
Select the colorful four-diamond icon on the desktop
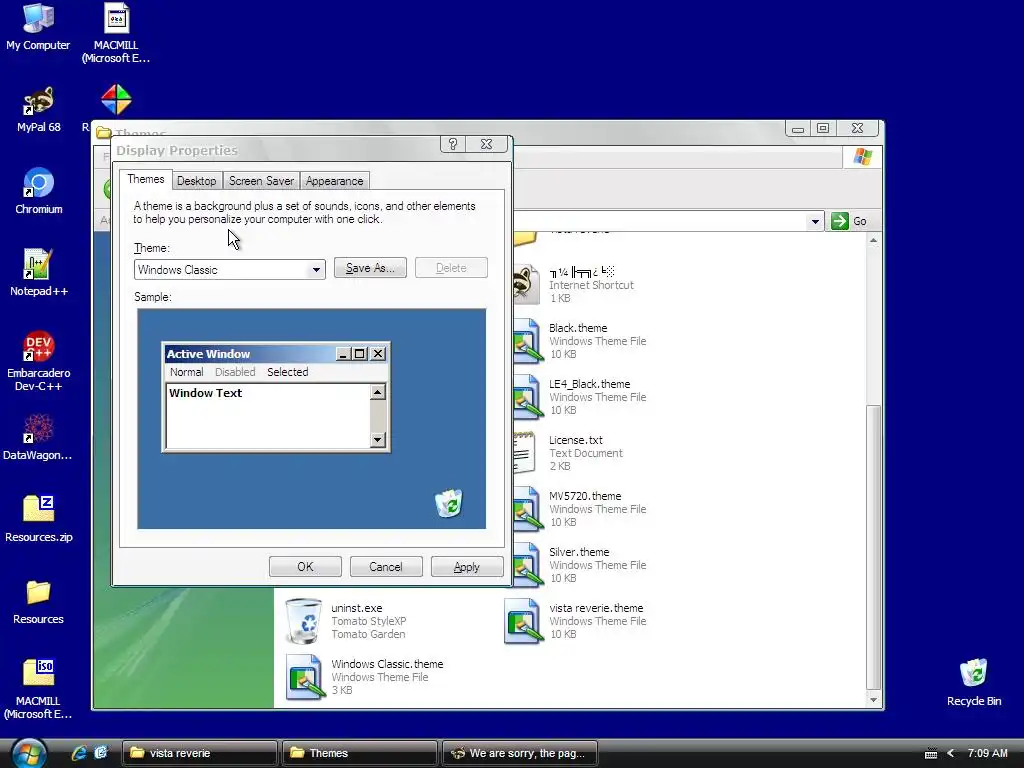click(x=116, y=100)
